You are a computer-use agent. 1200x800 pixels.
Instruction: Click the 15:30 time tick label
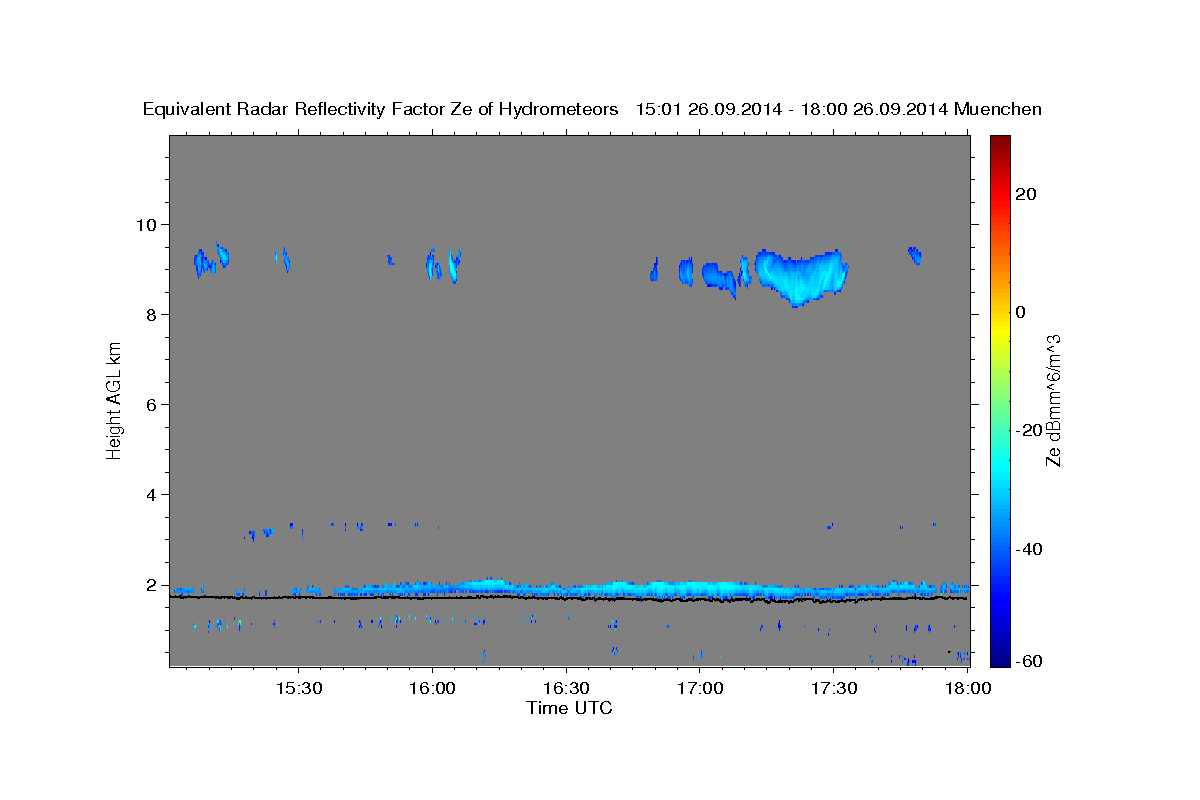click(298, 689)
